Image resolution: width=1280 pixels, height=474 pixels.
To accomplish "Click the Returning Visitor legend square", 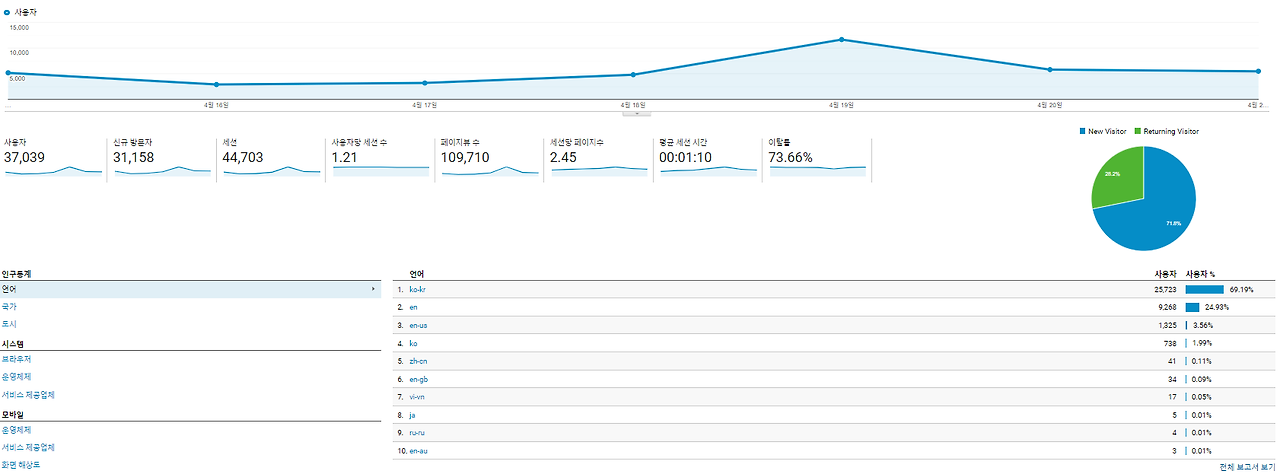I will pyautogui.click(x=1138, y=131).
